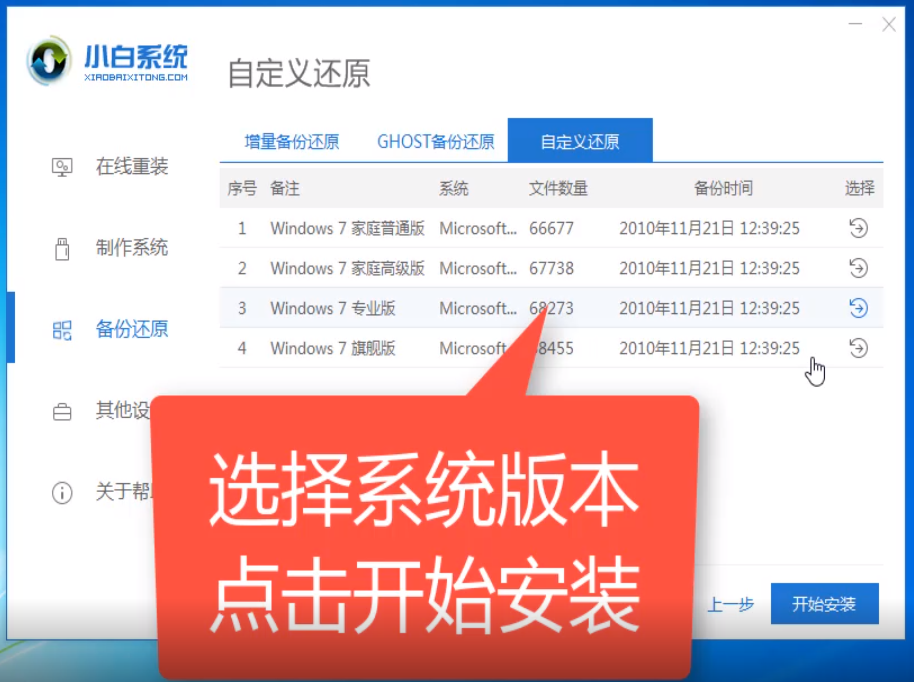
Task: Switch to GHOST备份还原 tab
Action: (x=435, y=141)
